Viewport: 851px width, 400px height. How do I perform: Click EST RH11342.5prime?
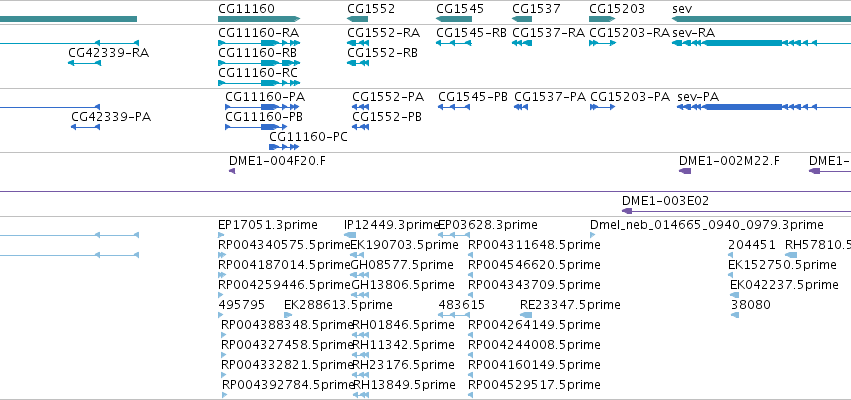click(360, 355)
